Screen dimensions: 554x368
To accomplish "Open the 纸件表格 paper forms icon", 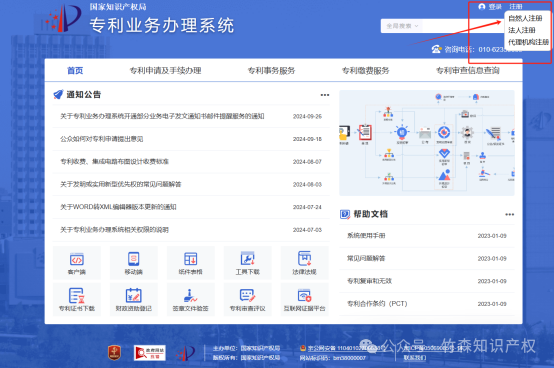I will pos(190,263).
